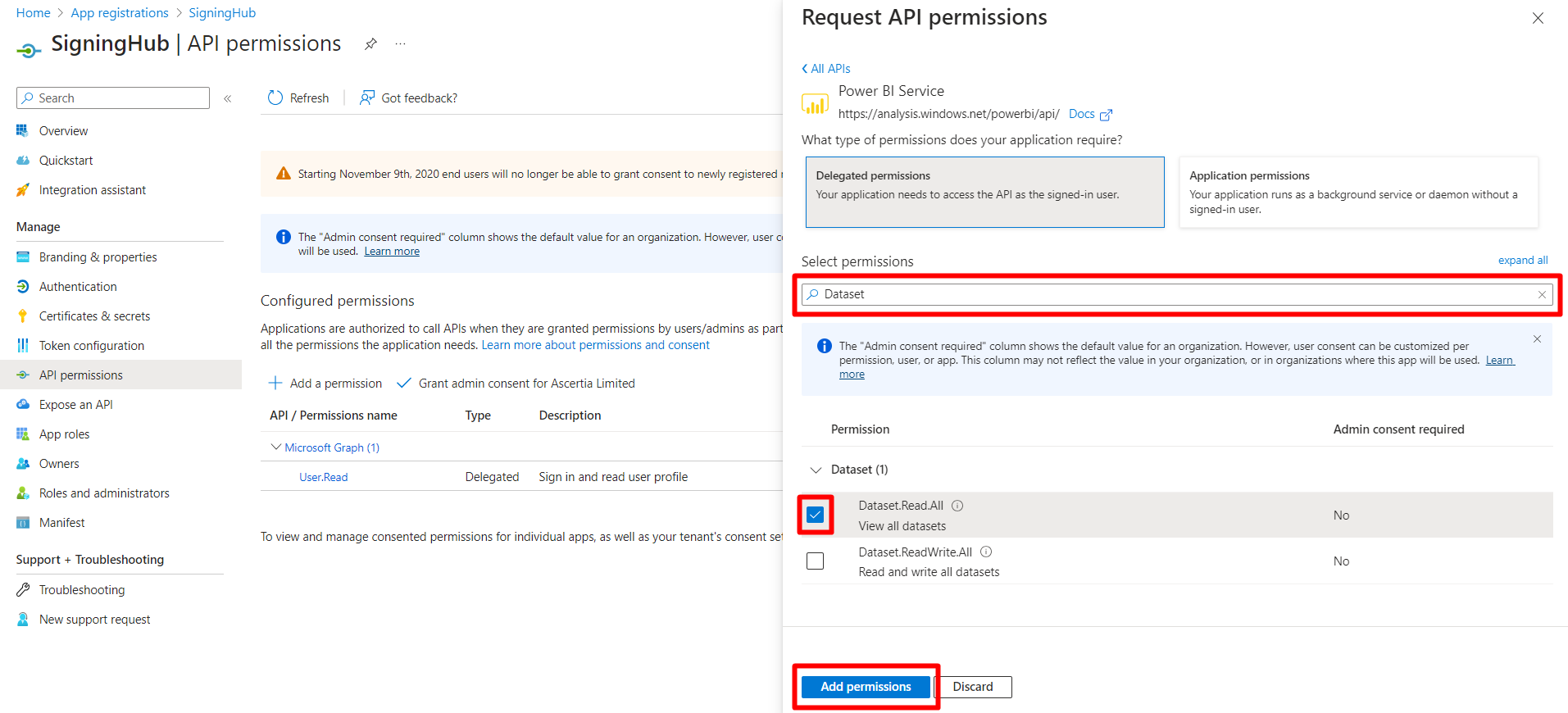This screenshot has height=713, width=1568.
Task: Click the Learn more link in the blue info banner under Refresh
Action: click(392, 252)
